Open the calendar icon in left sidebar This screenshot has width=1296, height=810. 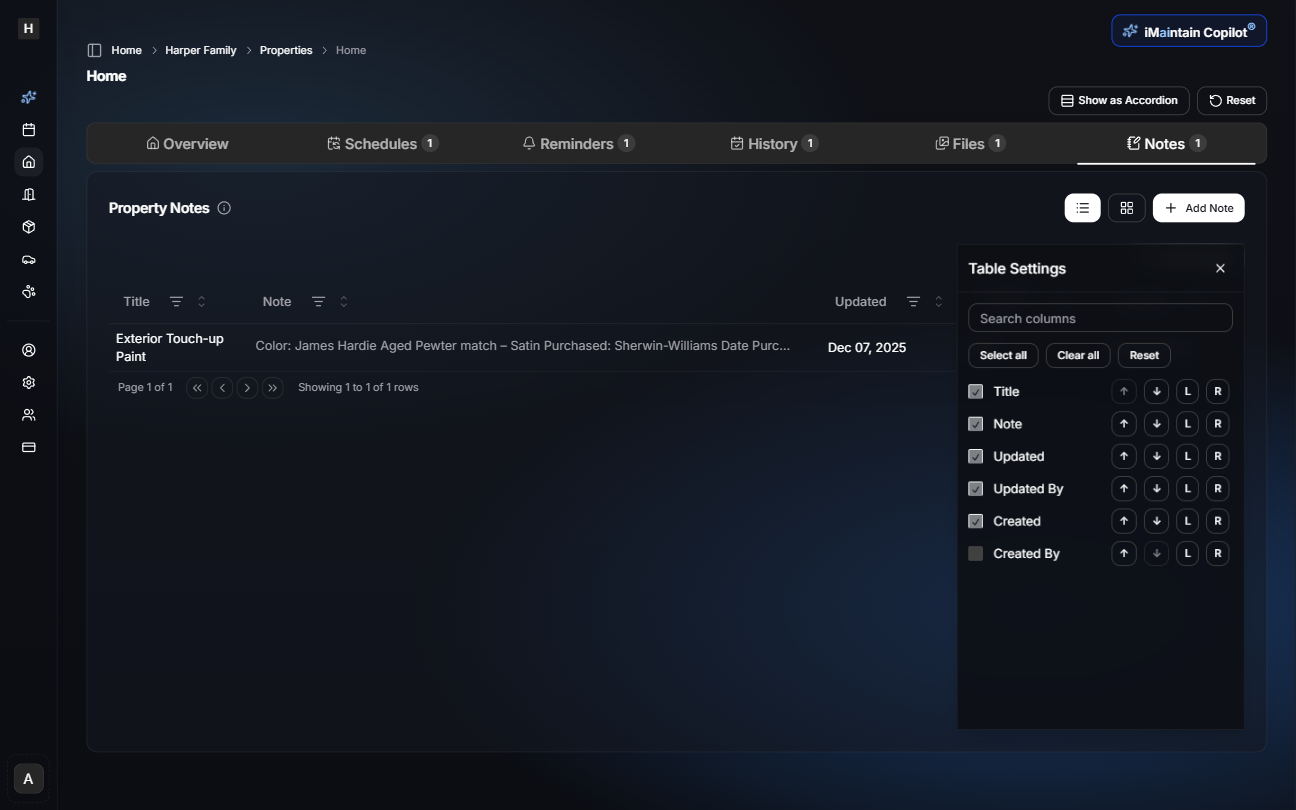pyautogui.click(x=29, y=130)
